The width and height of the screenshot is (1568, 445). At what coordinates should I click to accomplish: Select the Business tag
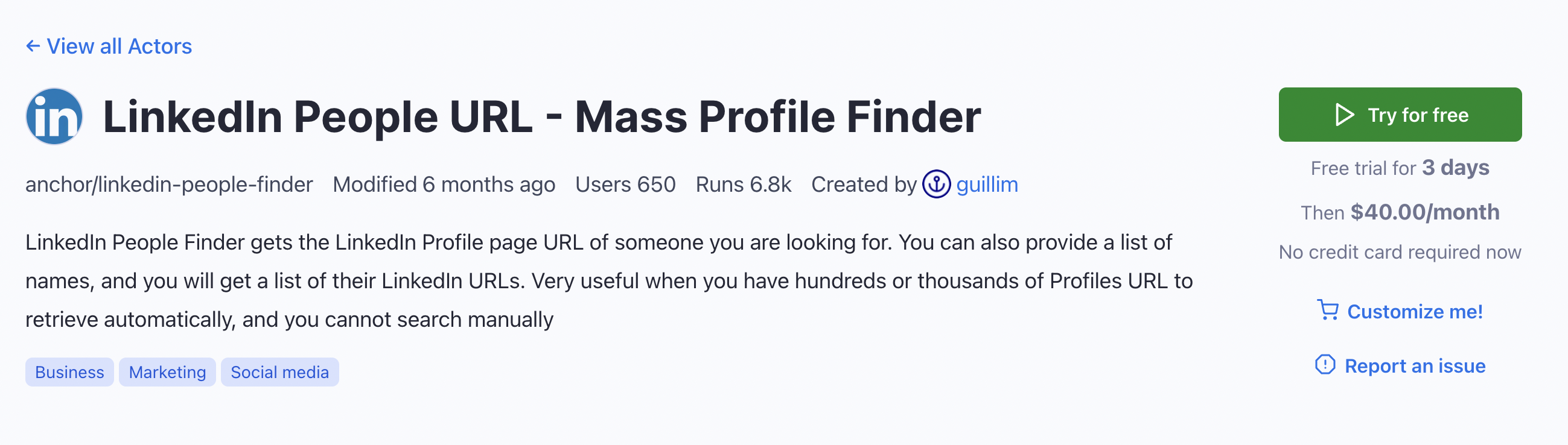tap(69, 371)
